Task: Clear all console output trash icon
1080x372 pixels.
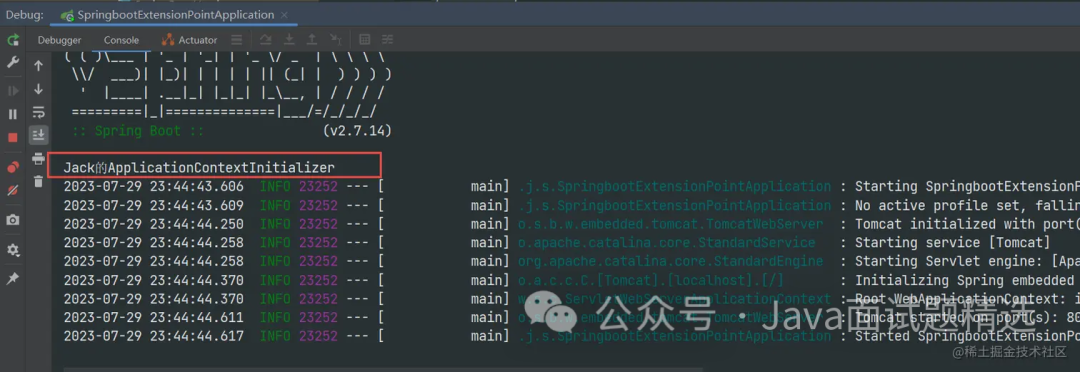Action: 39,182
